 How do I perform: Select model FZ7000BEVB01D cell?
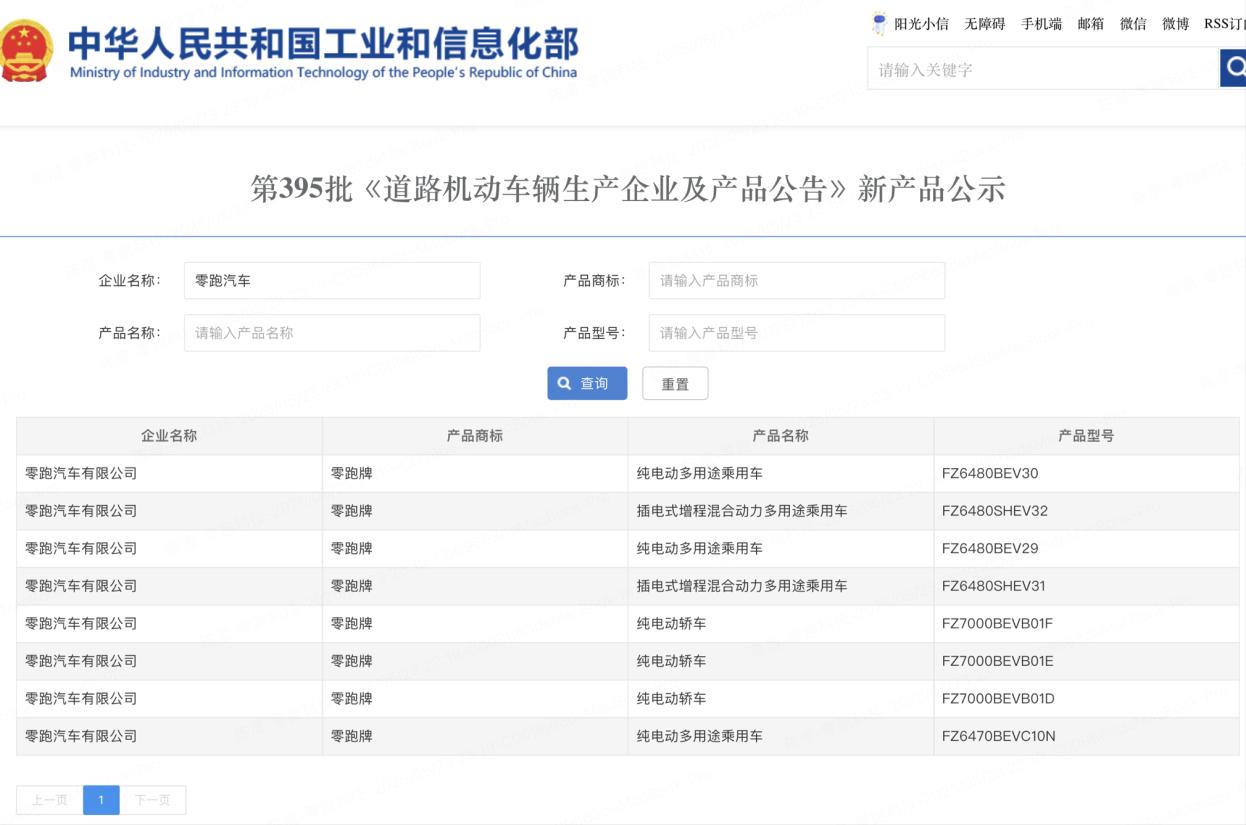1087,698
